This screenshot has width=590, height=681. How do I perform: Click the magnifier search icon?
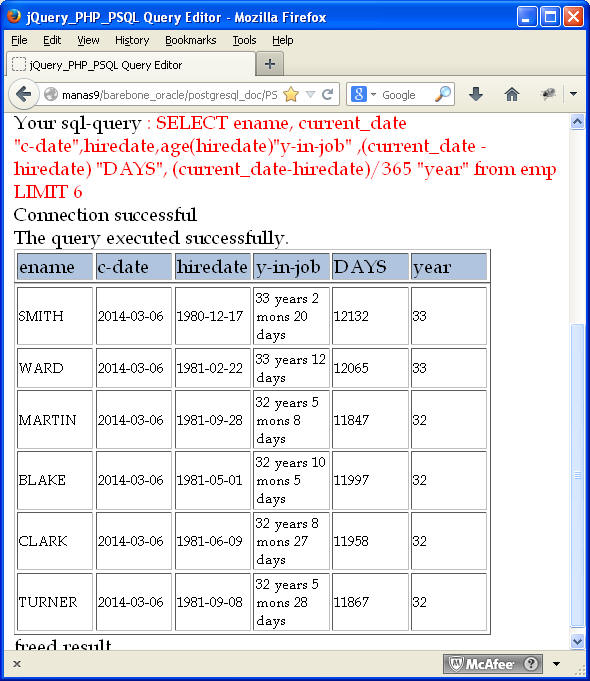point(443,94)
